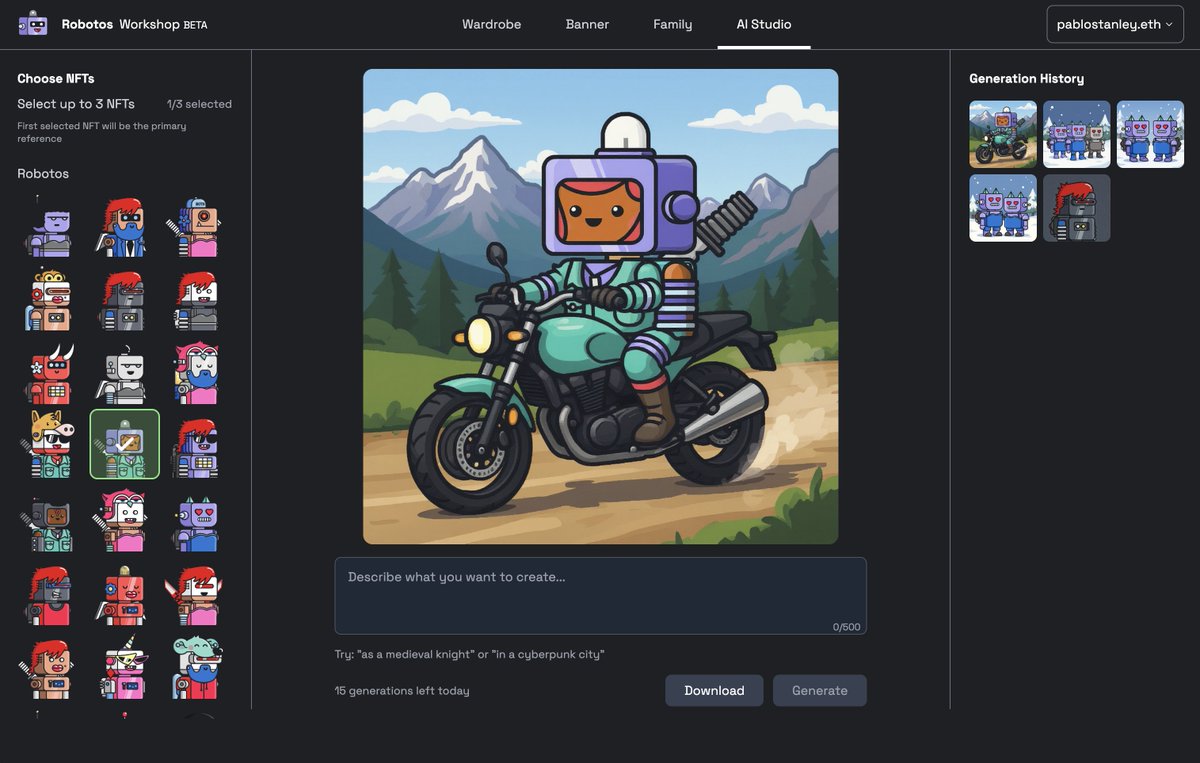This screenshot has height=763, width=1200.
Task: Click "15 generations left today" text
Action: 402,691
